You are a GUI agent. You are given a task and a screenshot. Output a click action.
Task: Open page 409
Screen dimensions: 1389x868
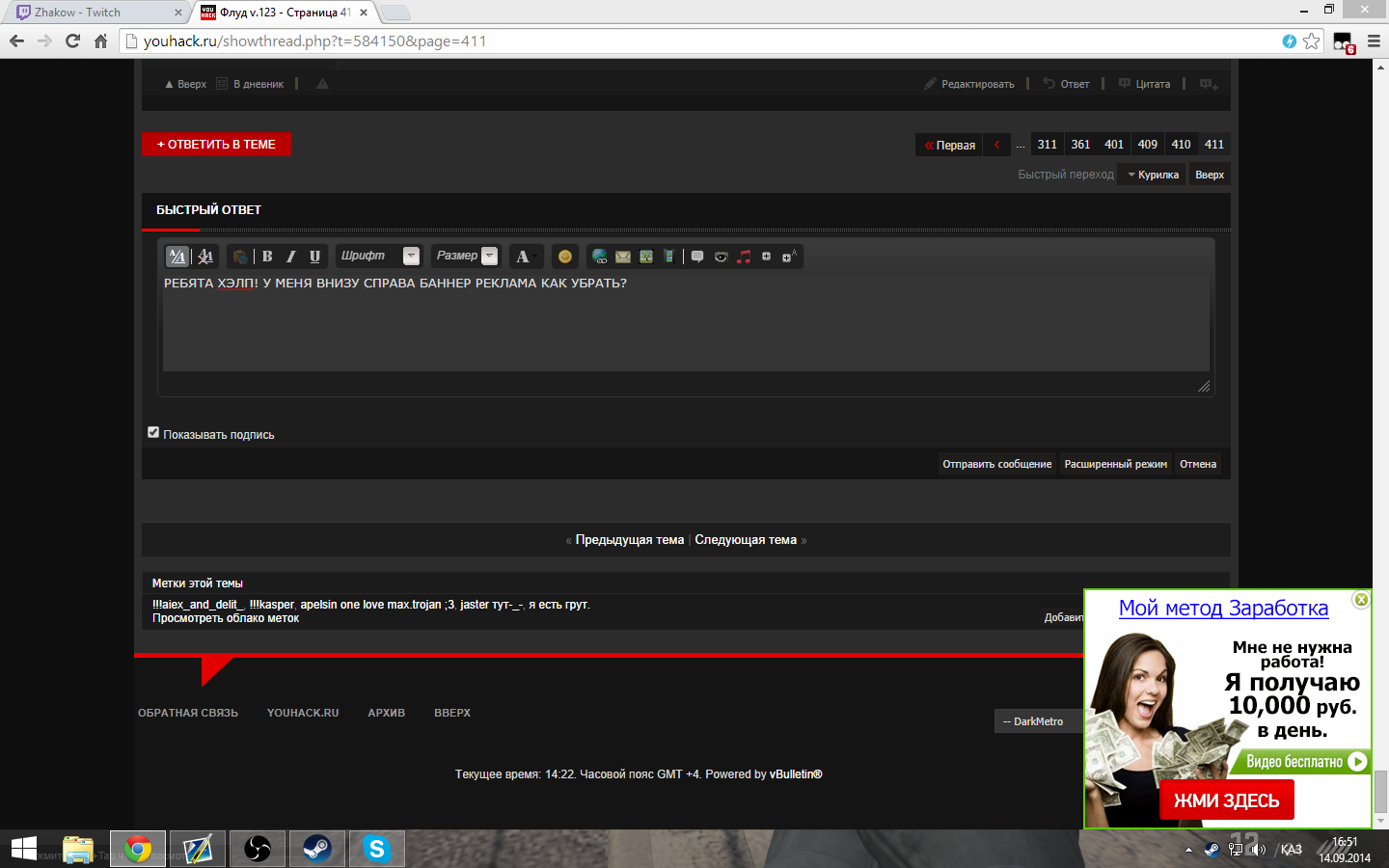1148,145
